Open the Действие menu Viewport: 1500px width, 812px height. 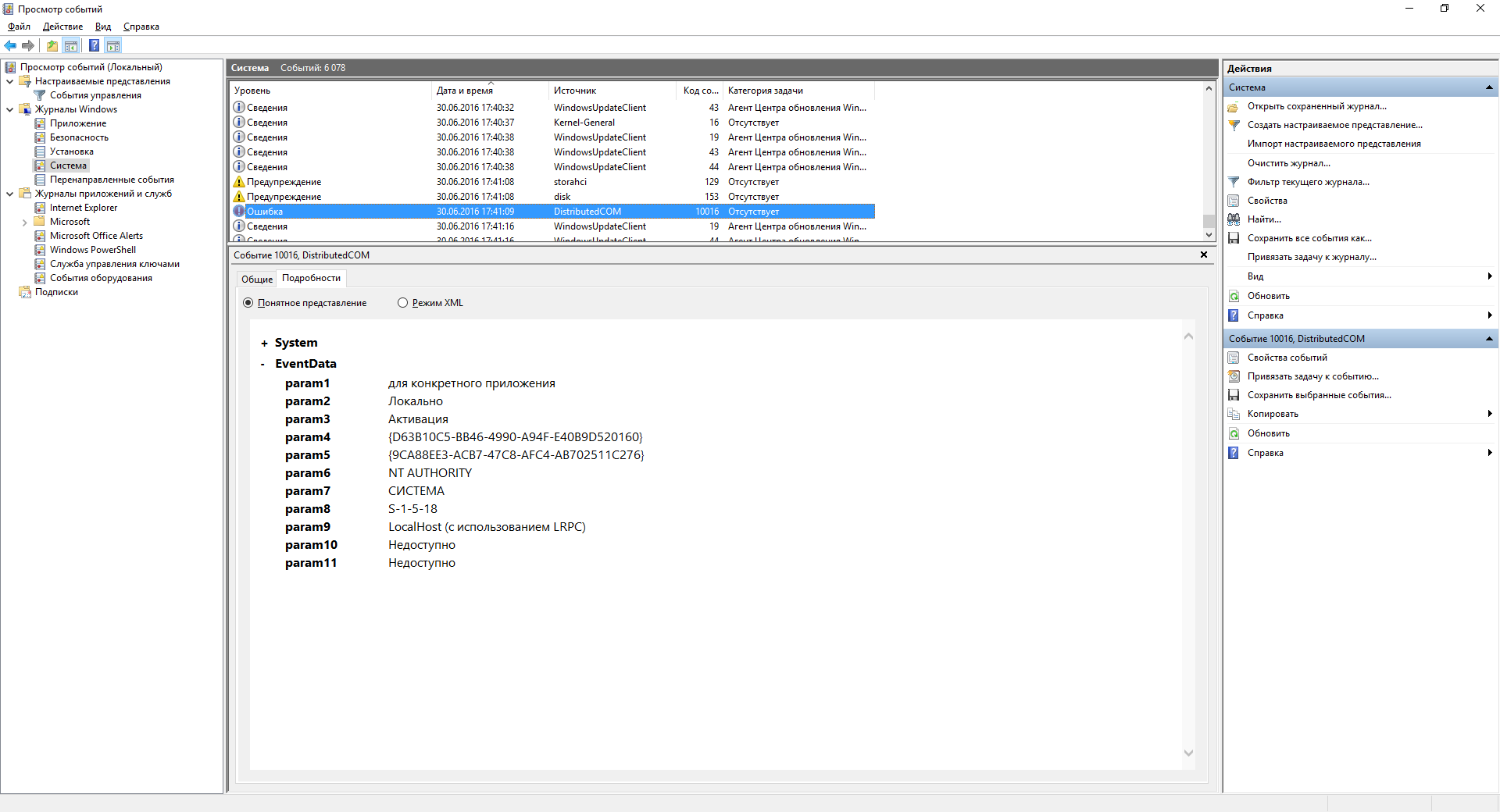[62, 27]
